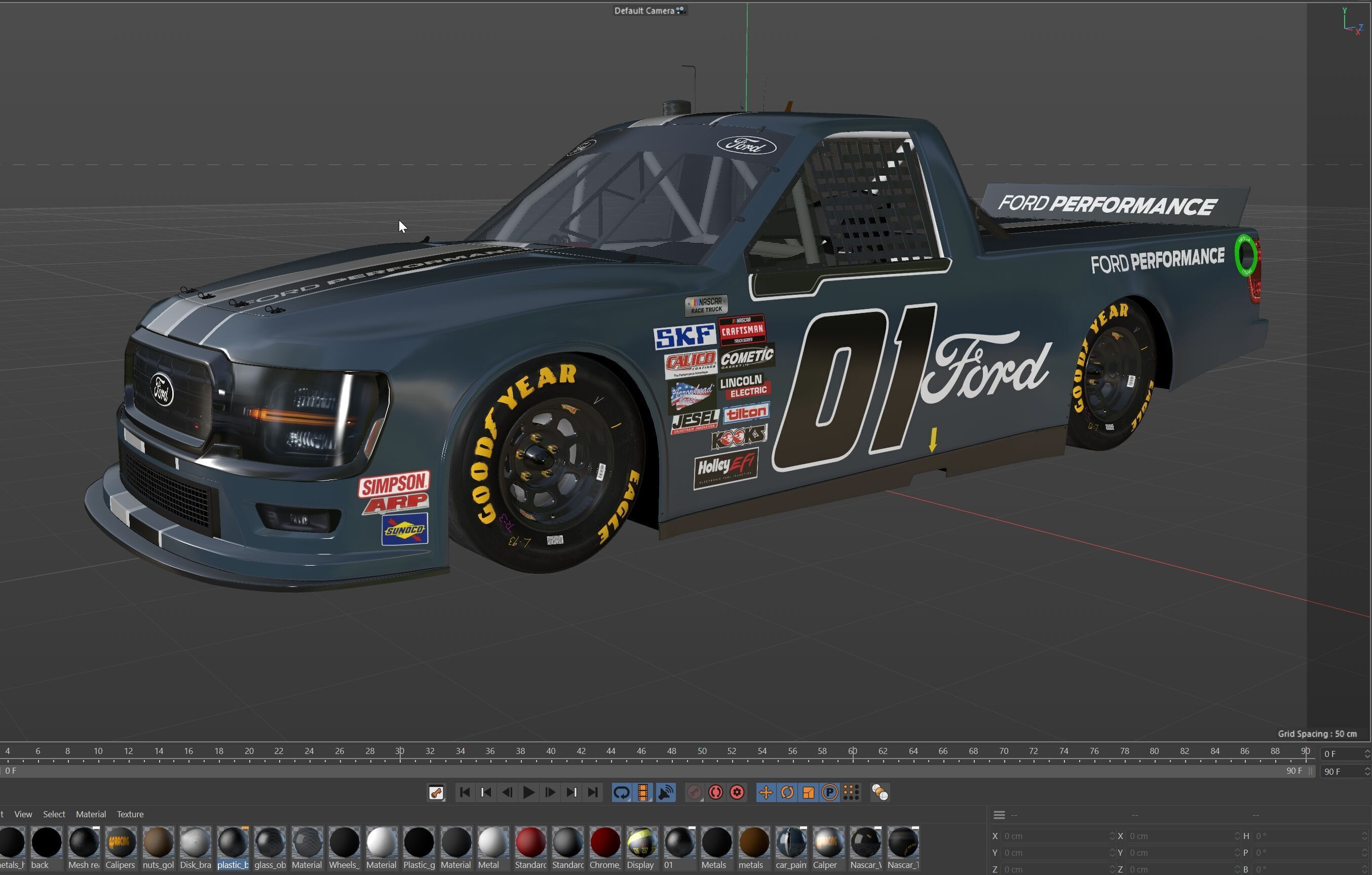
Task: Jump to previous keyframe
Action: point(486,792)
